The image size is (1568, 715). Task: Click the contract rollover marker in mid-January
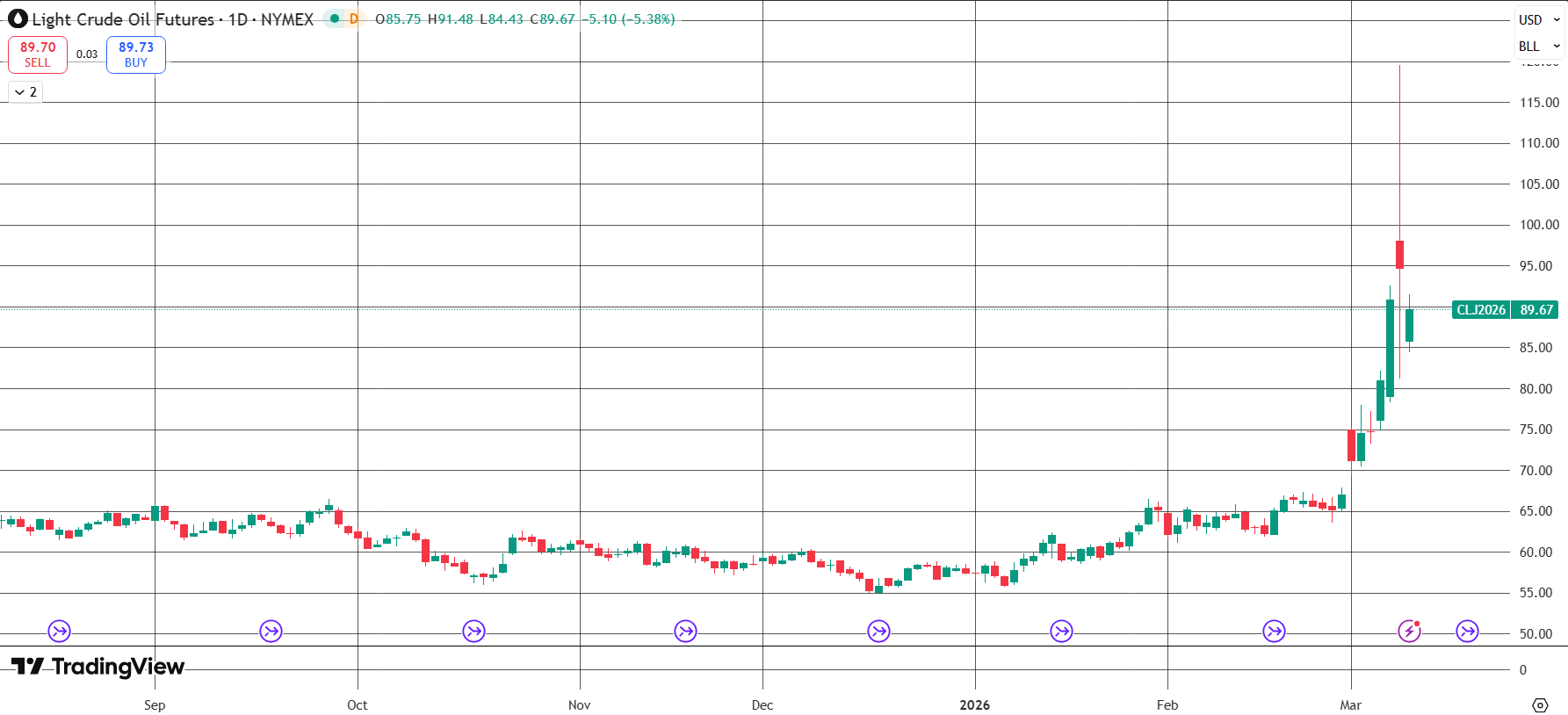[1061, 631]
